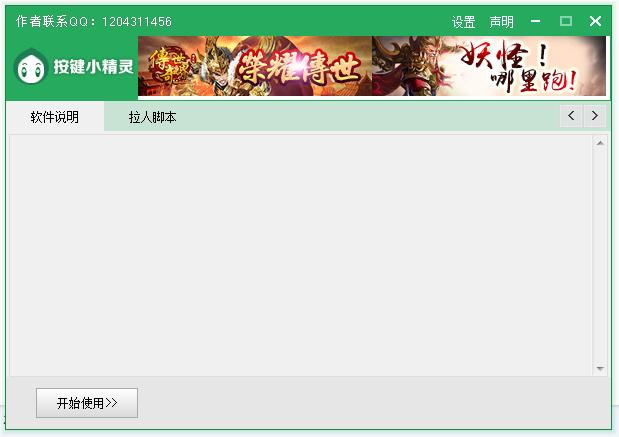The height and width of the screenshot is (437, 619).
Task: Click the green mascot logo icon
Action: 30,66
